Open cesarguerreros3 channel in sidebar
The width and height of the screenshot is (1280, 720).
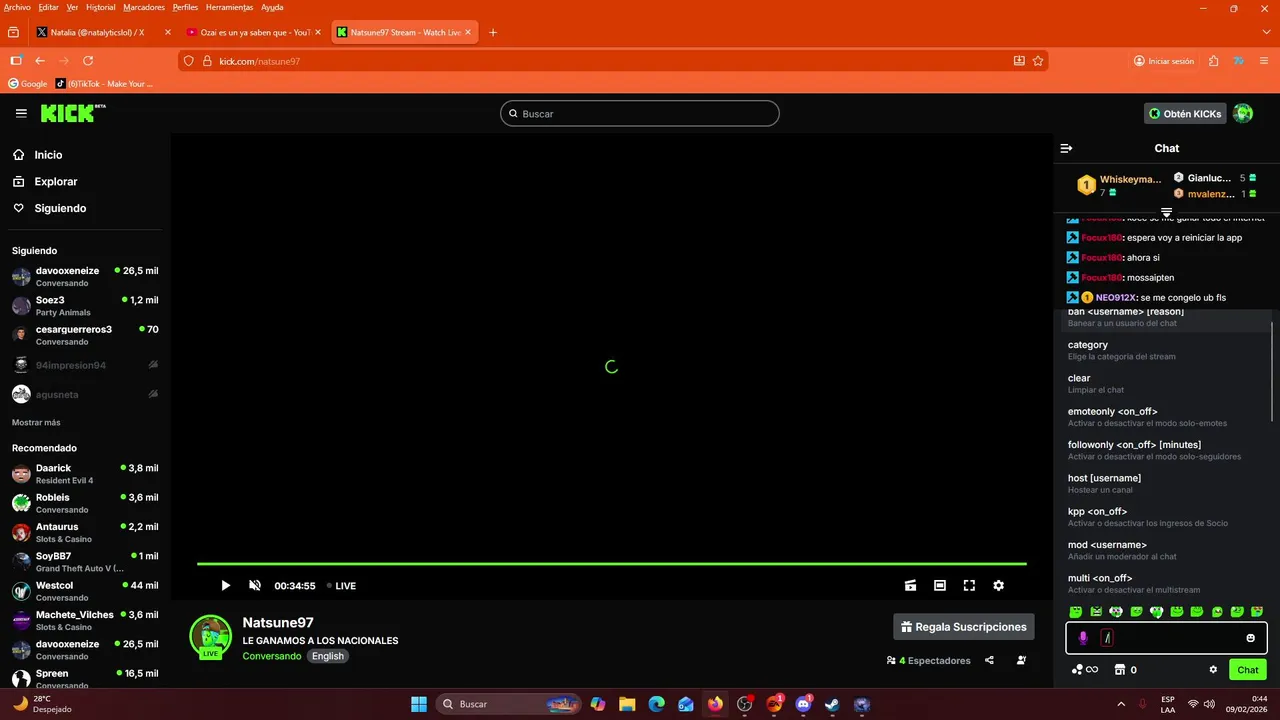click(85, 335)
